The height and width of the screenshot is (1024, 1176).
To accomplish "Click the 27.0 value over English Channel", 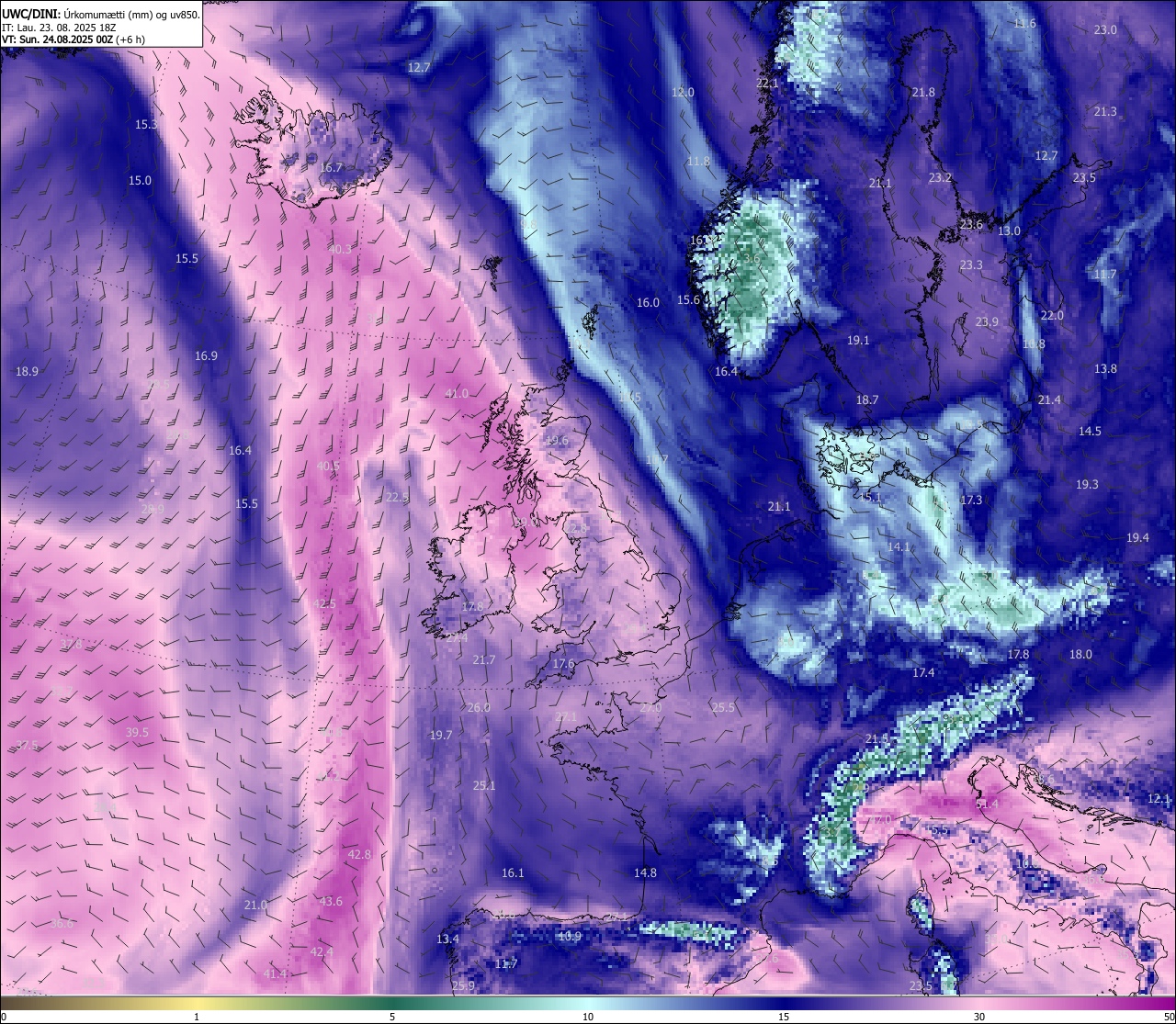I will [650, 708].
